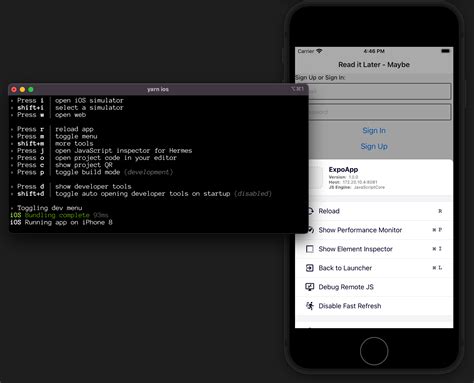Tap Back to Launcher menu item
Screen dimensions: 474x383
(374, 268)
